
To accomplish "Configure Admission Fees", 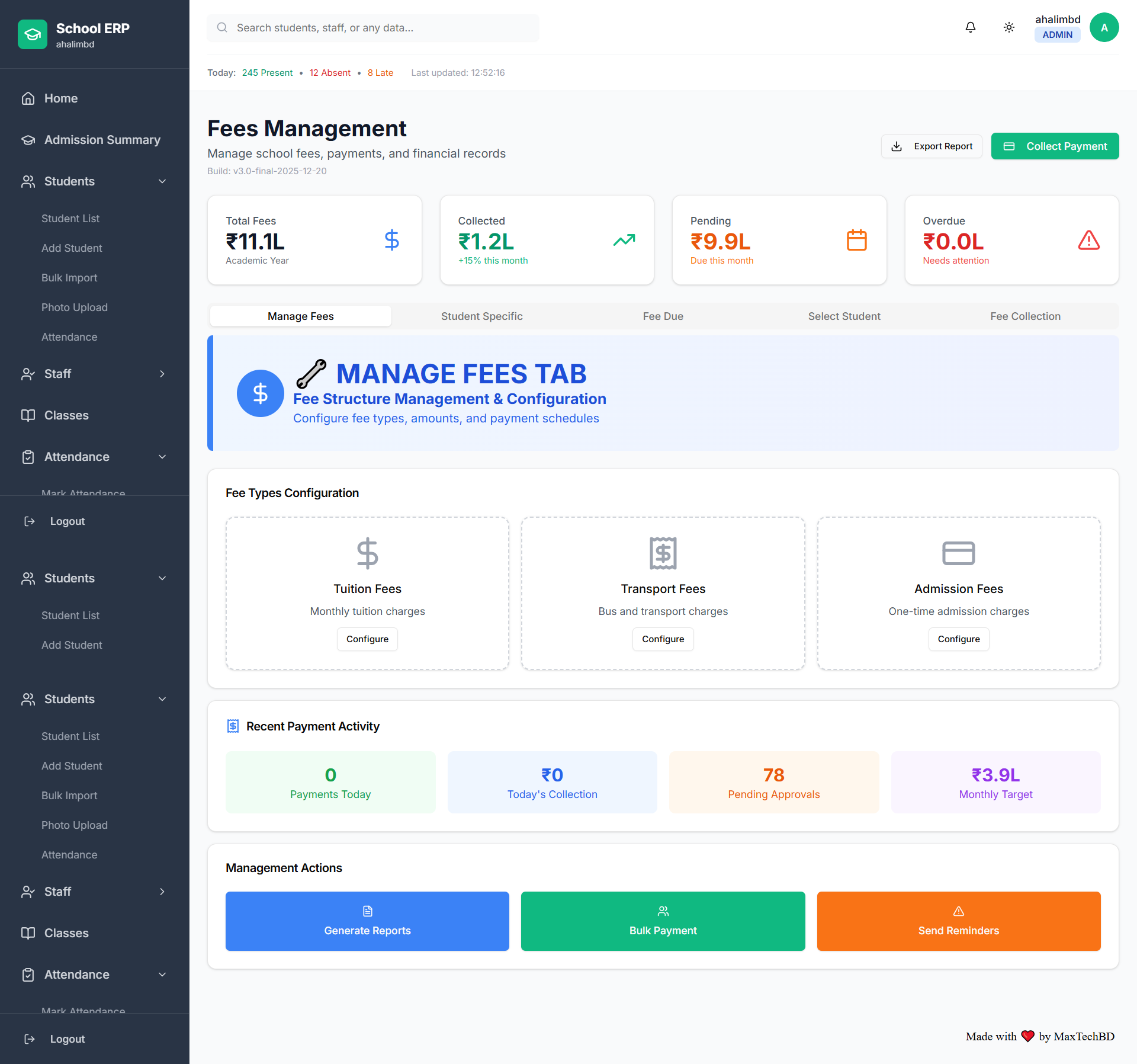I will [958, 639].
